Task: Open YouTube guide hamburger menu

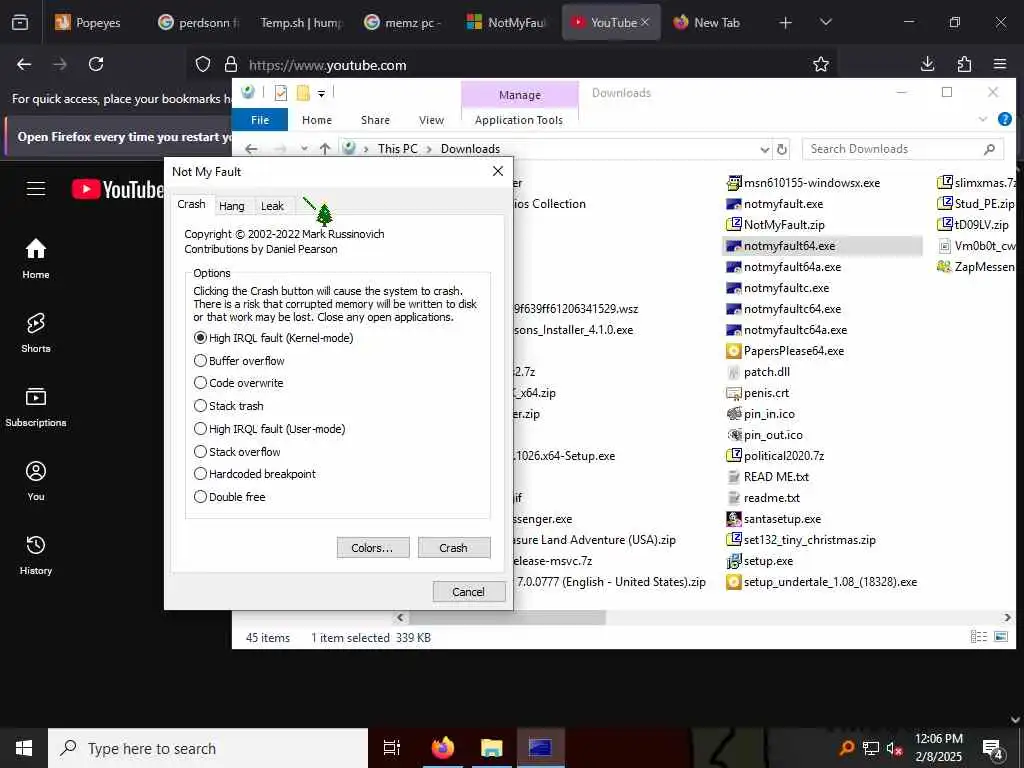Action: [x=36, y=189]
